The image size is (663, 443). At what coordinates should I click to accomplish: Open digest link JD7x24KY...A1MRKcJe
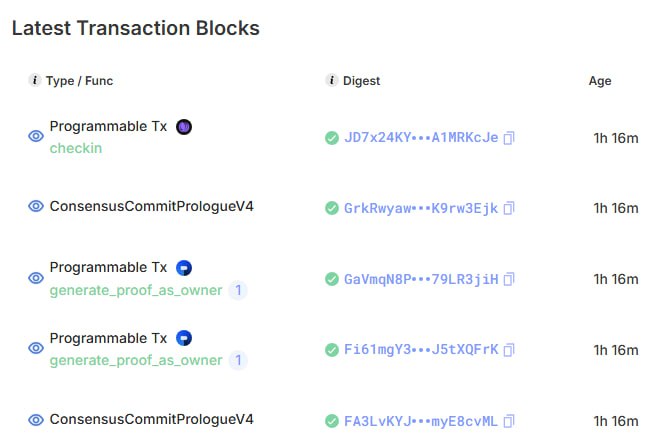421,138
